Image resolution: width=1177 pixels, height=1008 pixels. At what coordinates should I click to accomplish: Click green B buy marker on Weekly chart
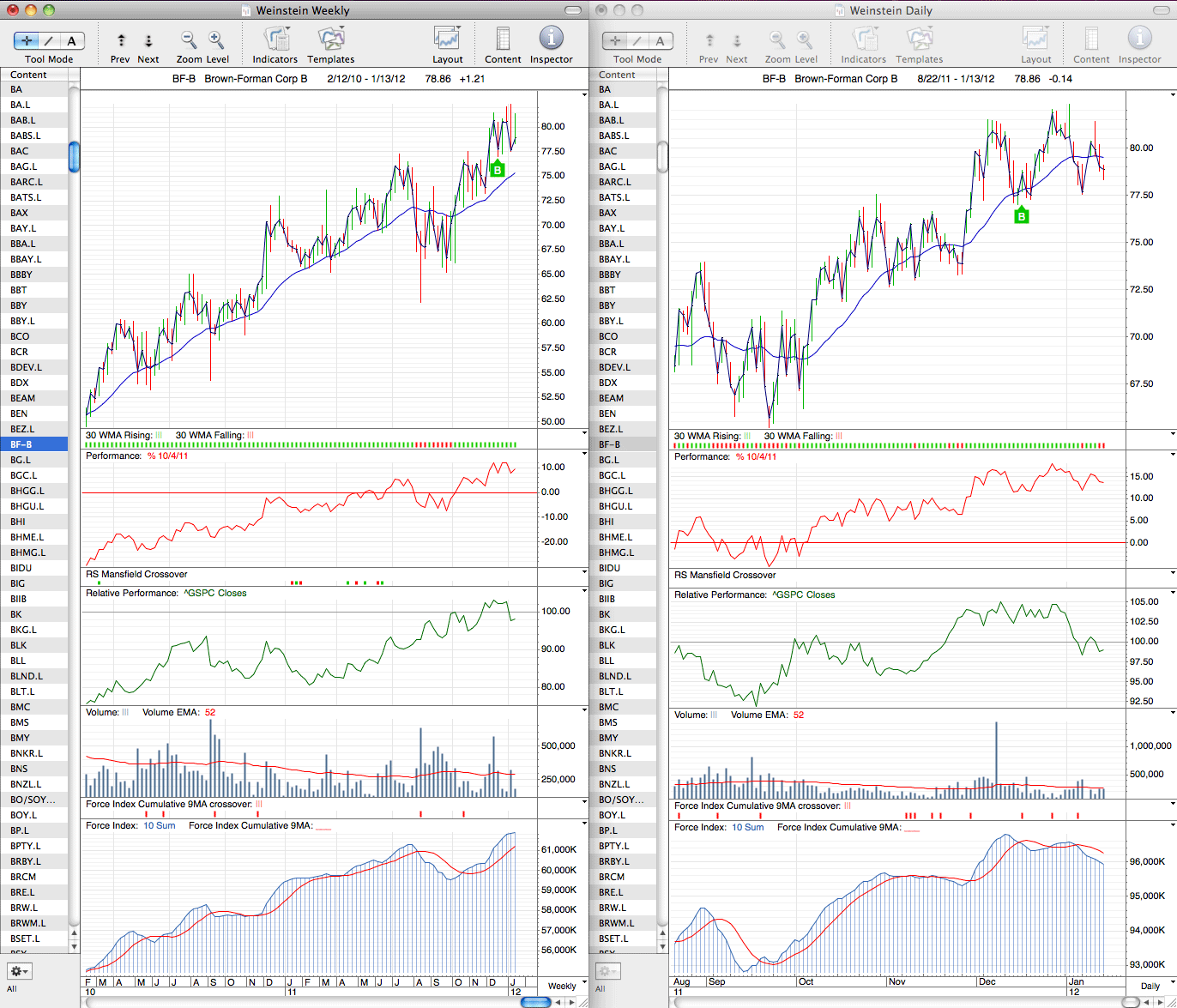point(497,170)
